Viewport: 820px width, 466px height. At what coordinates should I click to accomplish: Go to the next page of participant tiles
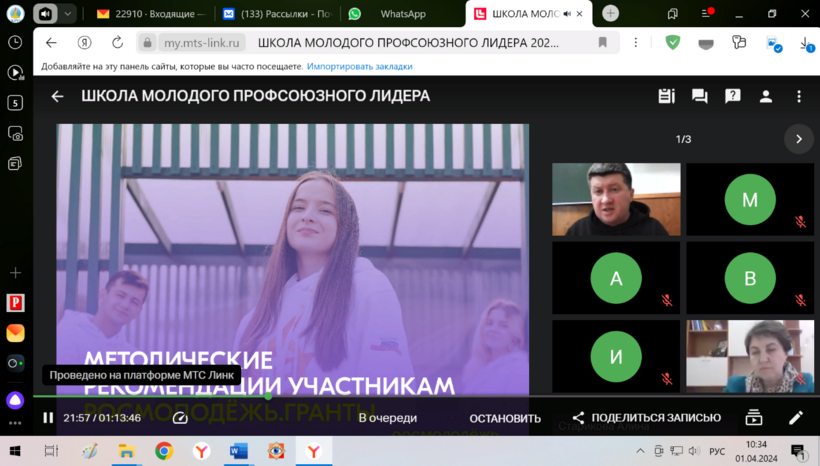(x=799, y=139)
